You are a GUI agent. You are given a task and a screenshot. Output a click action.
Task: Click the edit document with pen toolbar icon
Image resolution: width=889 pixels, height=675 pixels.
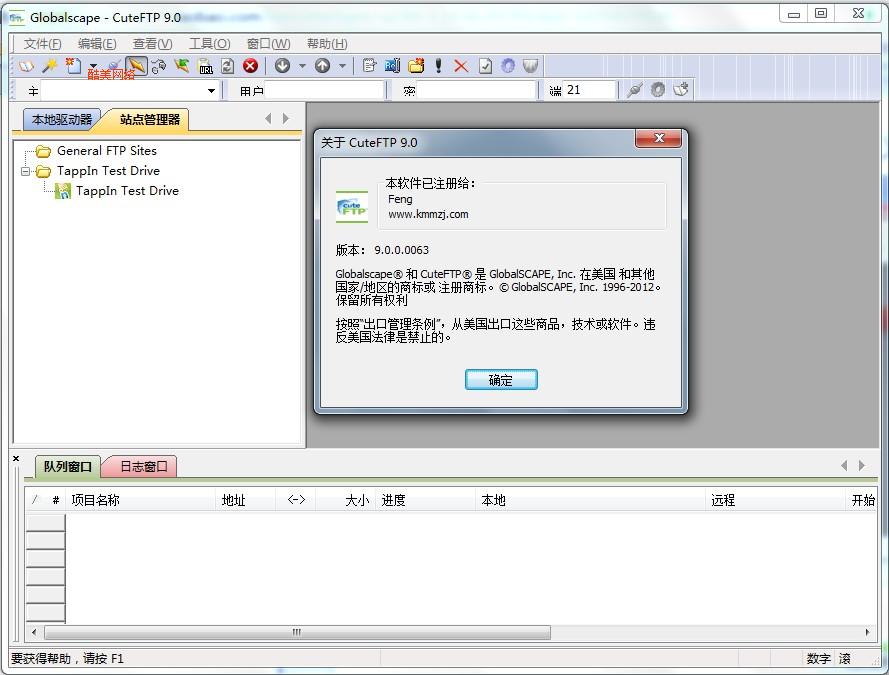pos(369,66)
